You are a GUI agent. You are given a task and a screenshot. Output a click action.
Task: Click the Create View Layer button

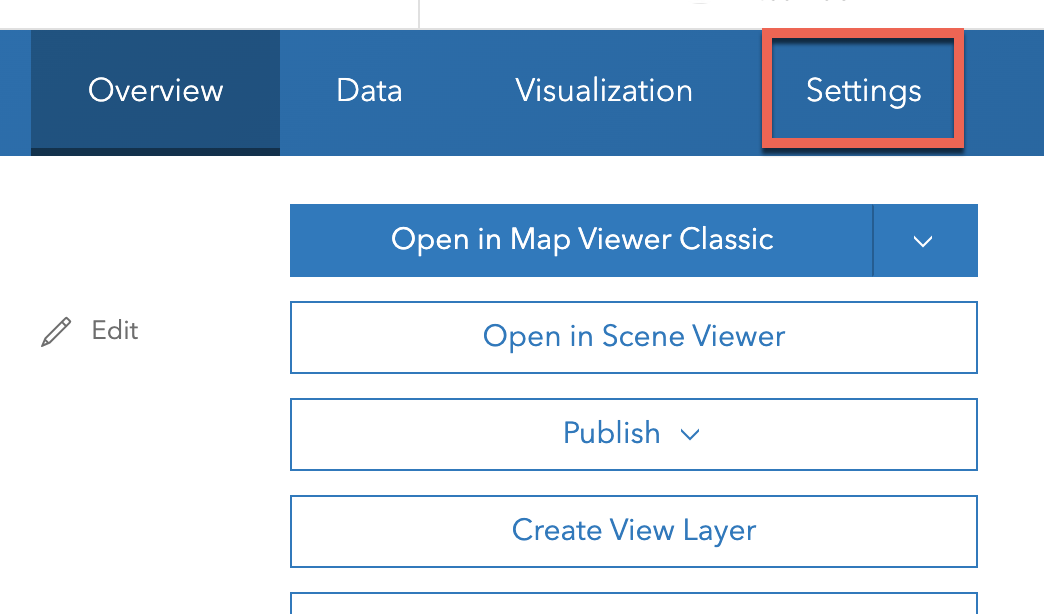click(633, 530)
